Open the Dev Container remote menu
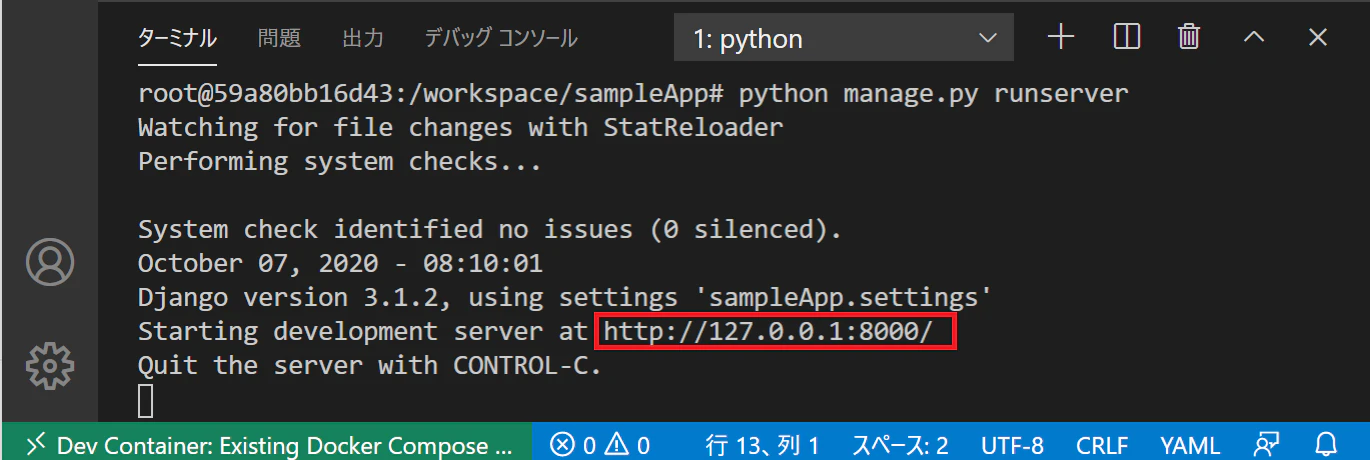 click(267, 444)
